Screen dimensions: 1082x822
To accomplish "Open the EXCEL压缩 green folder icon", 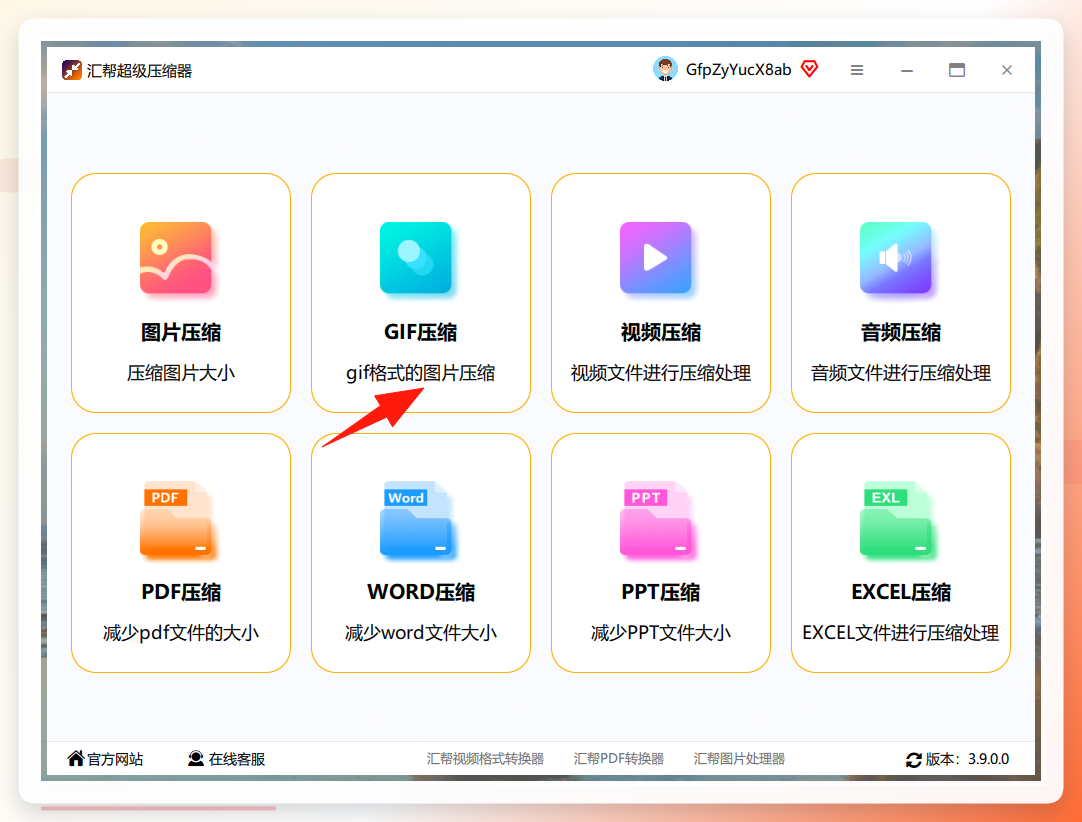I will 896,519.
